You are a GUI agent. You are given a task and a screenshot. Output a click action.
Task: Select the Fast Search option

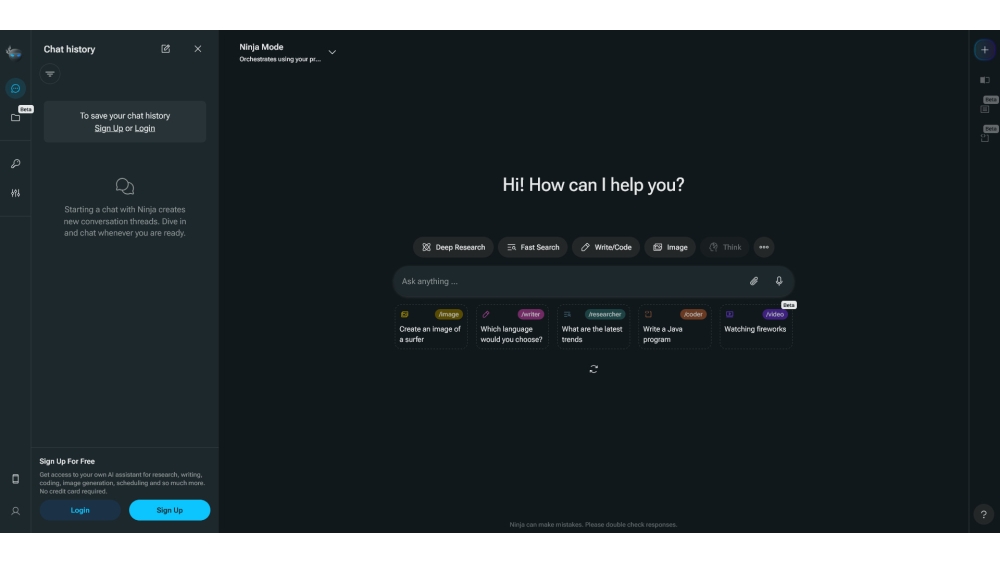point(533,247)
